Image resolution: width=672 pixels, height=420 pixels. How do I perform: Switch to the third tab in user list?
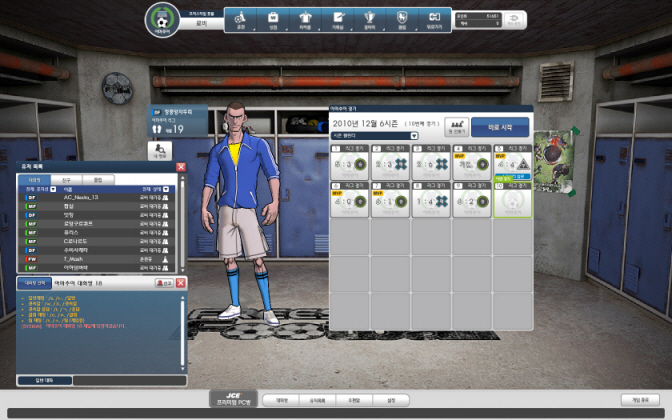97,179
